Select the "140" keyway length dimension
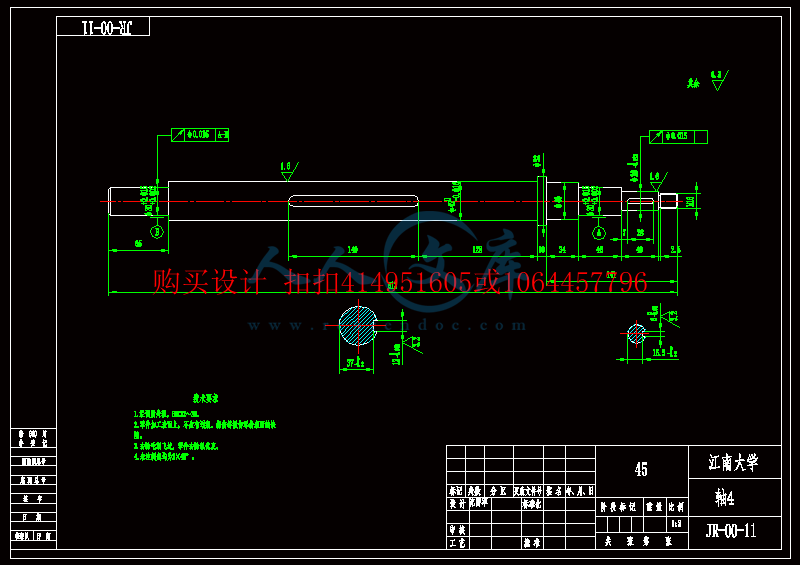 click(x=353, y=250)
